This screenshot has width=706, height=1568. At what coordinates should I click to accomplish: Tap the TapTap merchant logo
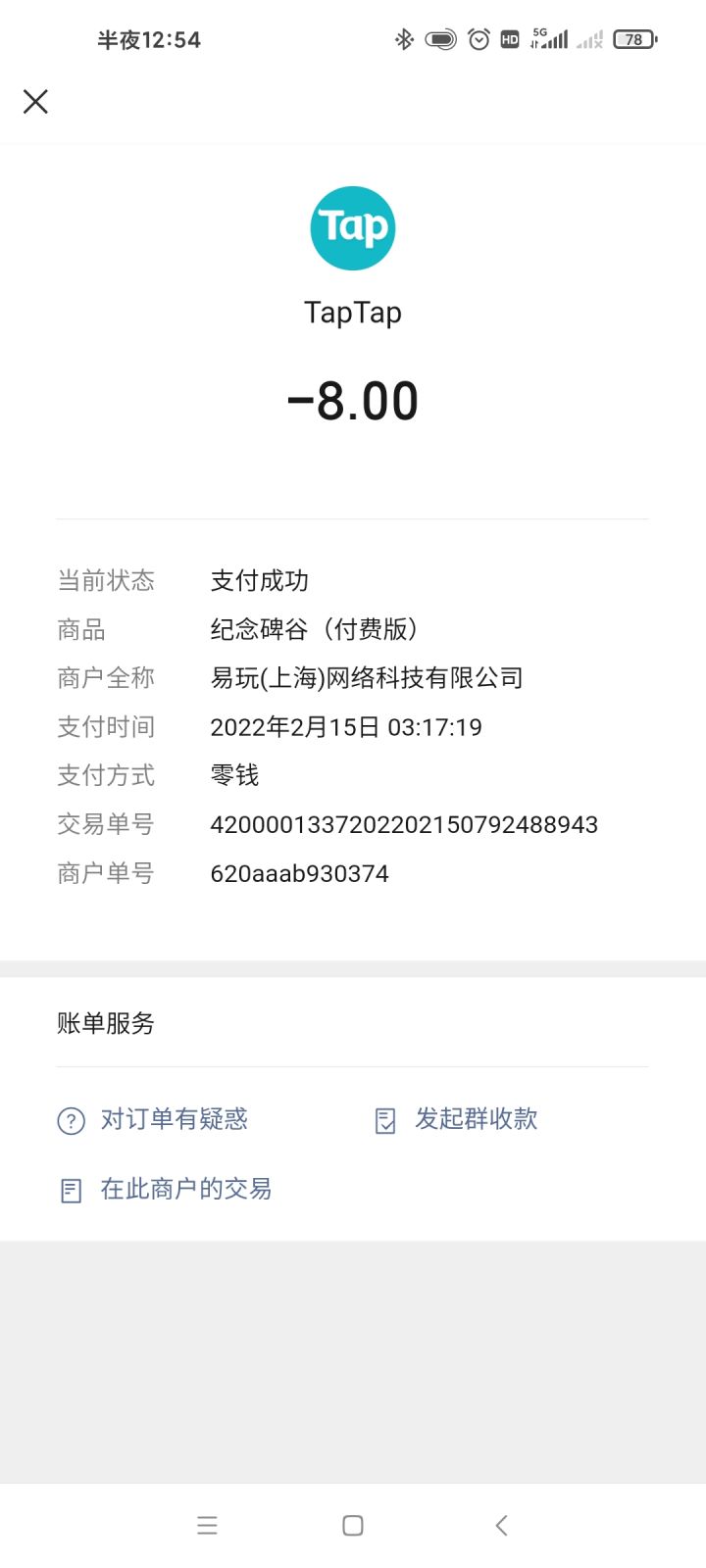click(353, 228)
